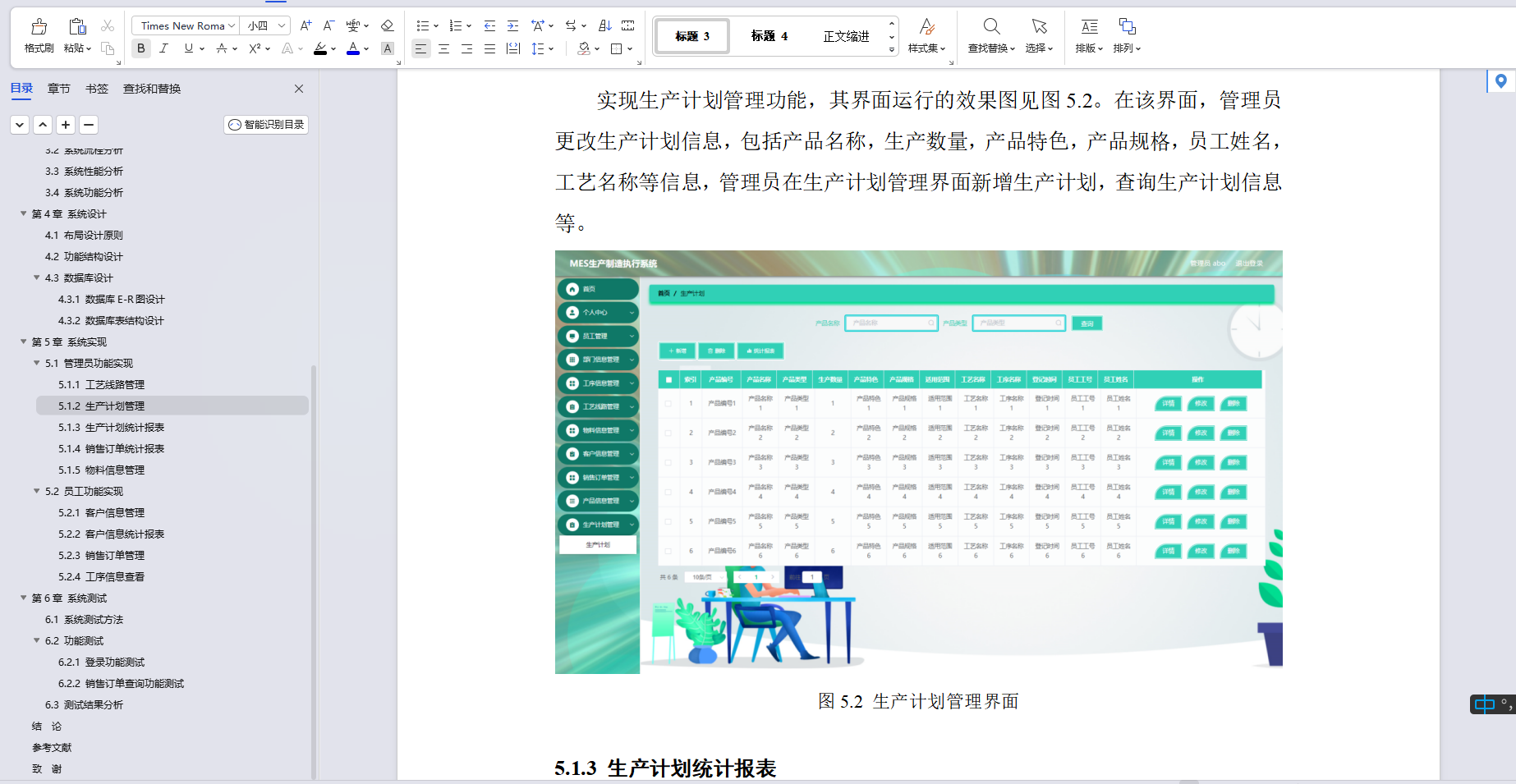Click the bullet list icon
1516x784 pixels.
click(422, 25)
